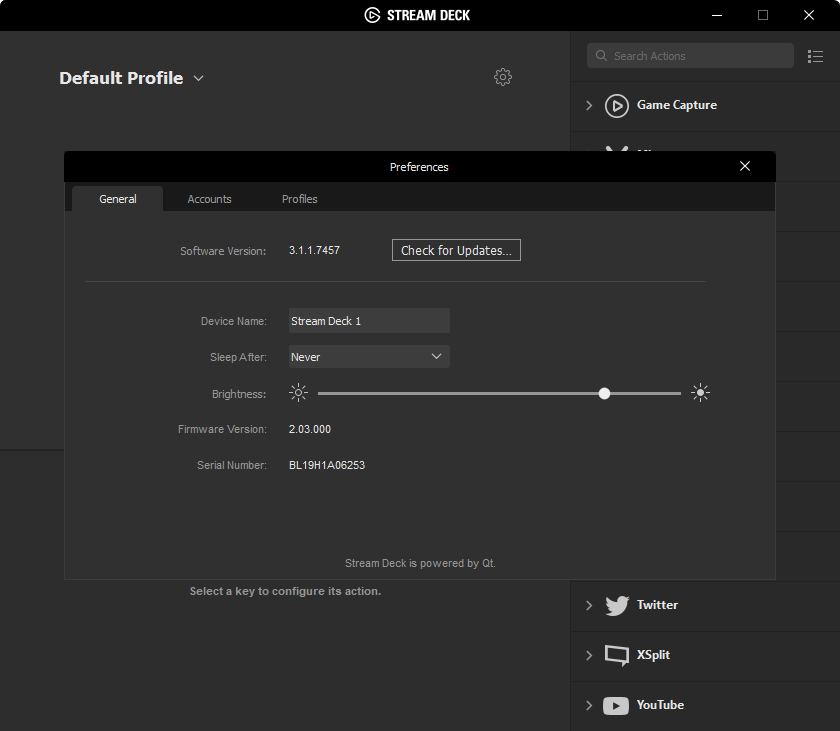Image resolution: width=840 pixels, height=731 pixels.
Task: Expand the YouTube category
Action: pos(589,705)
